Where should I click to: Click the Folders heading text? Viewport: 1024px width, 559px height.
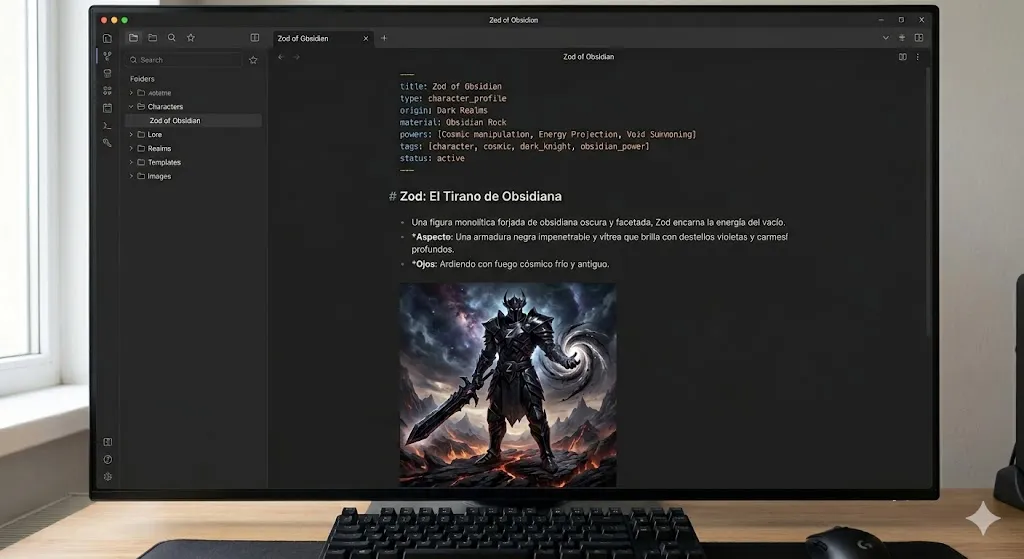(142, 79)
